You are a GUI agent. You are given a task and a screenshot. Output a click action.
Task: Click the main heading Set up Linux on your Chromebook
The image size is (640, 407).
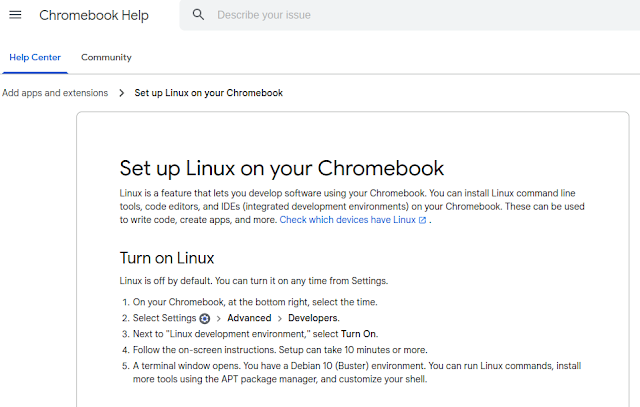[x=282, y=168]
